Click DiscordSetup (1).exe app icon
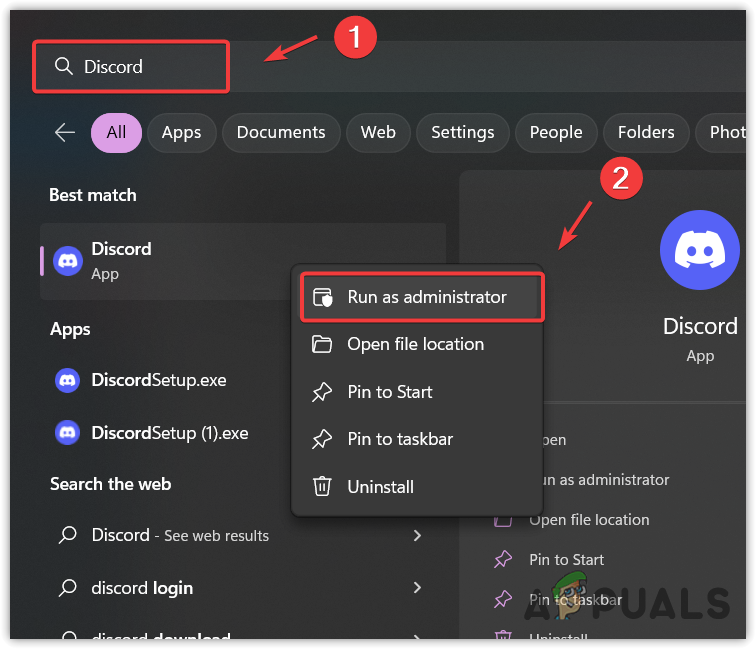756x649 pixels. pyautogui.click(x=68, y=433)
